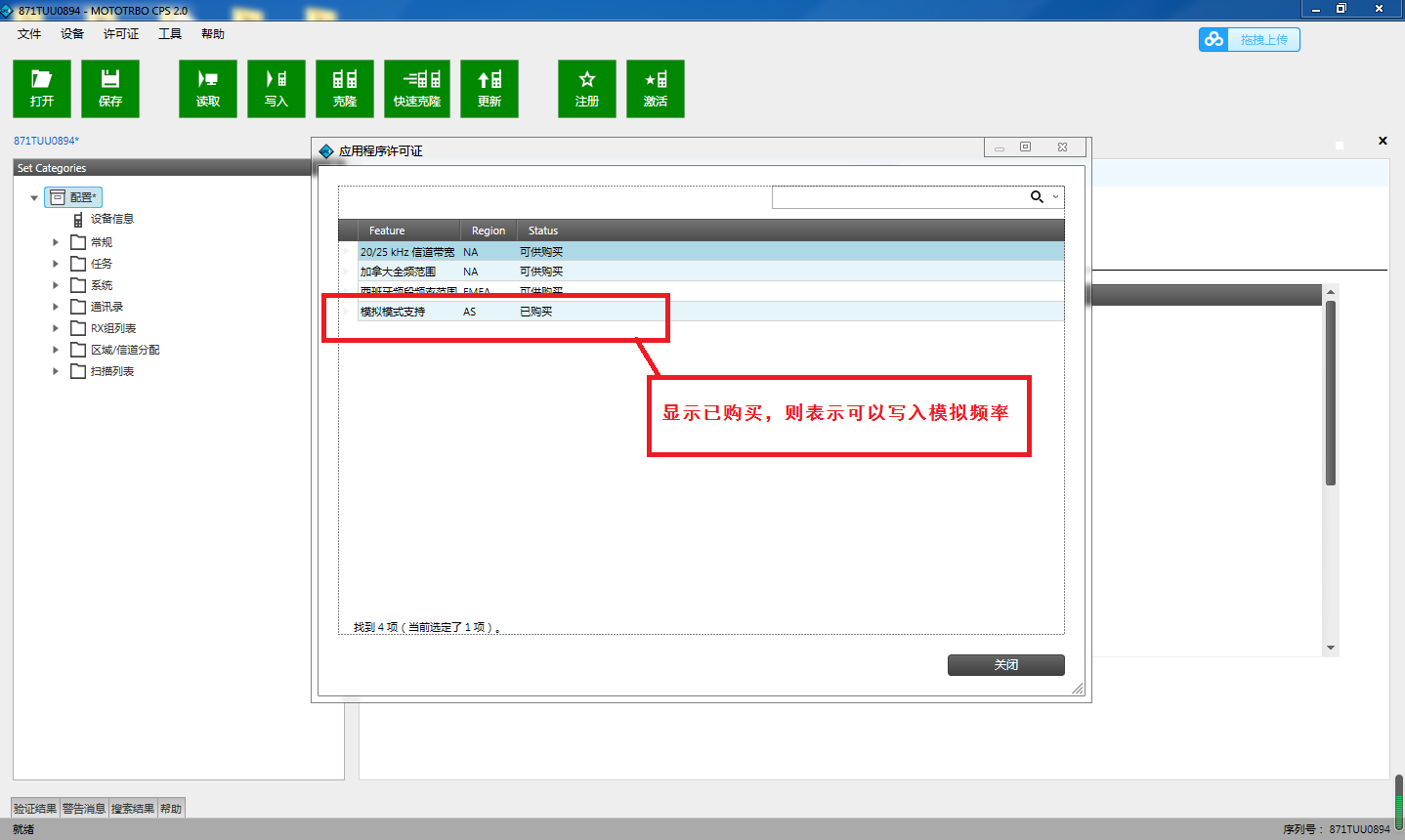Click the 区域/信道分配 folder icon

78,349
